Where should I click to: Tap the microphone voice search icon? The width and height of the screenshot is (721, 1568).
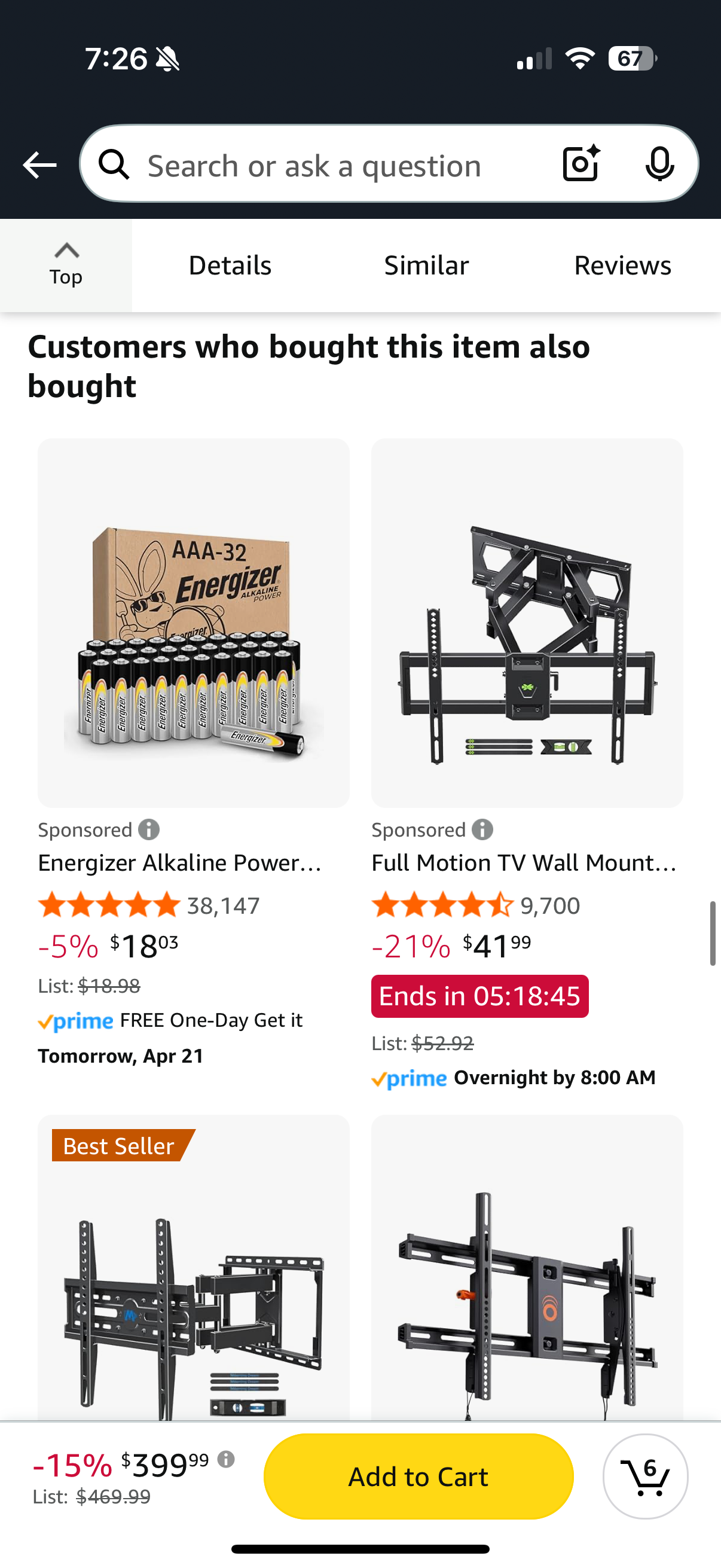[659, 164]
